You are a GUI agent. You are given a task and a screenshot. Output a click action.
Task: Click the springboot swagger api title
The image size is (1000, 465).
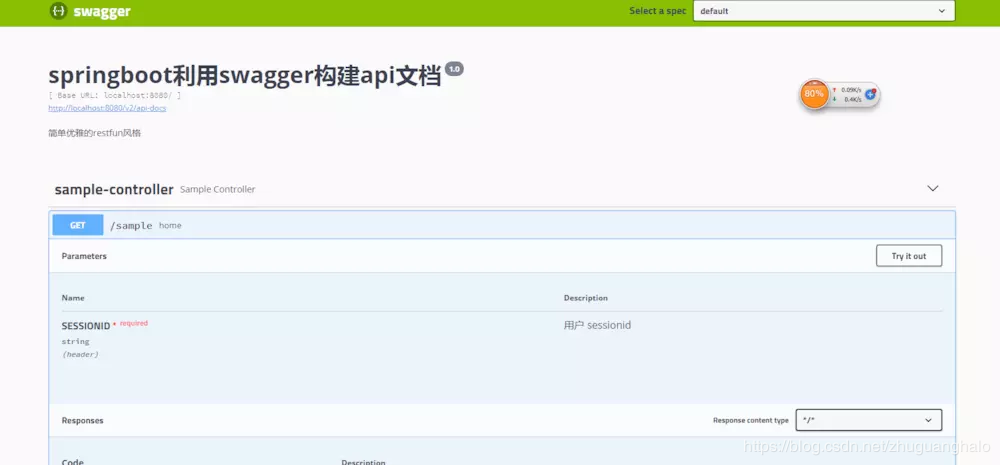(x=245, y=77)
